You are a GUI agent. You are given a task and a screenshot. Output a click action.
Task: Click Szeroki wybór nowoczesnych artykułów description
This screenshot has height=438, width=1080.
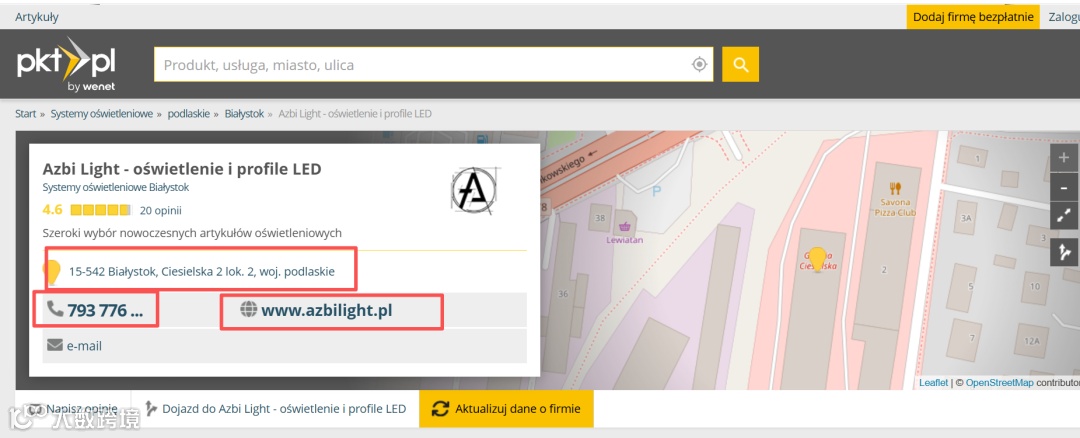pos(192,233)
